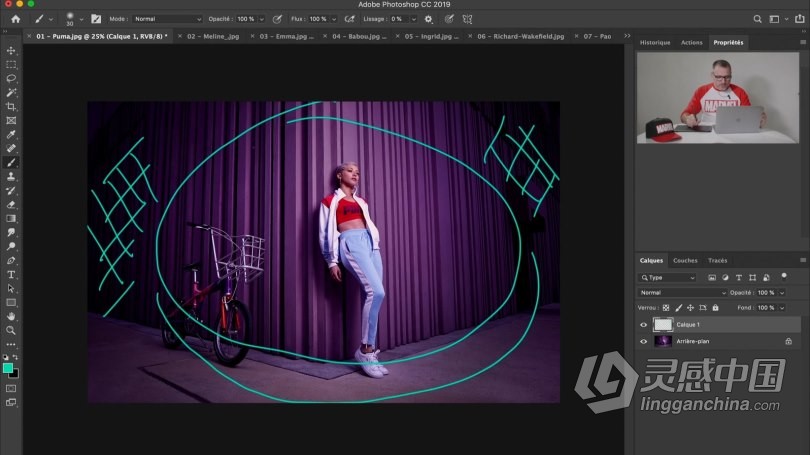The width and height of the screenshot is (810, 455).
Task: Click the Calque 1 layer thumbnail
Action: click(663, 324)
